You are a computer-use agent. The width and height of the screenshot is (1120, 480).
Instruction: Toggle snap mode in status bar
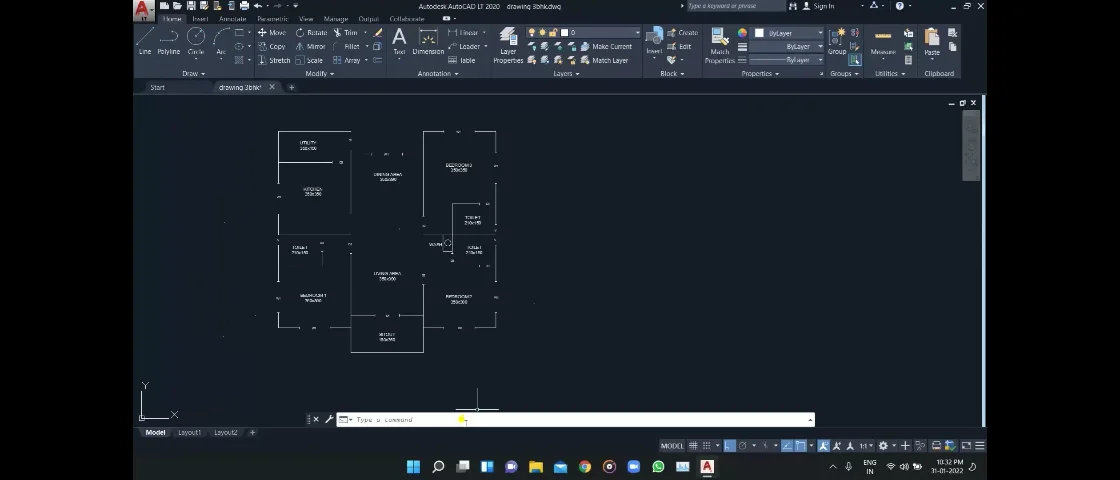[x=706, y=446]
